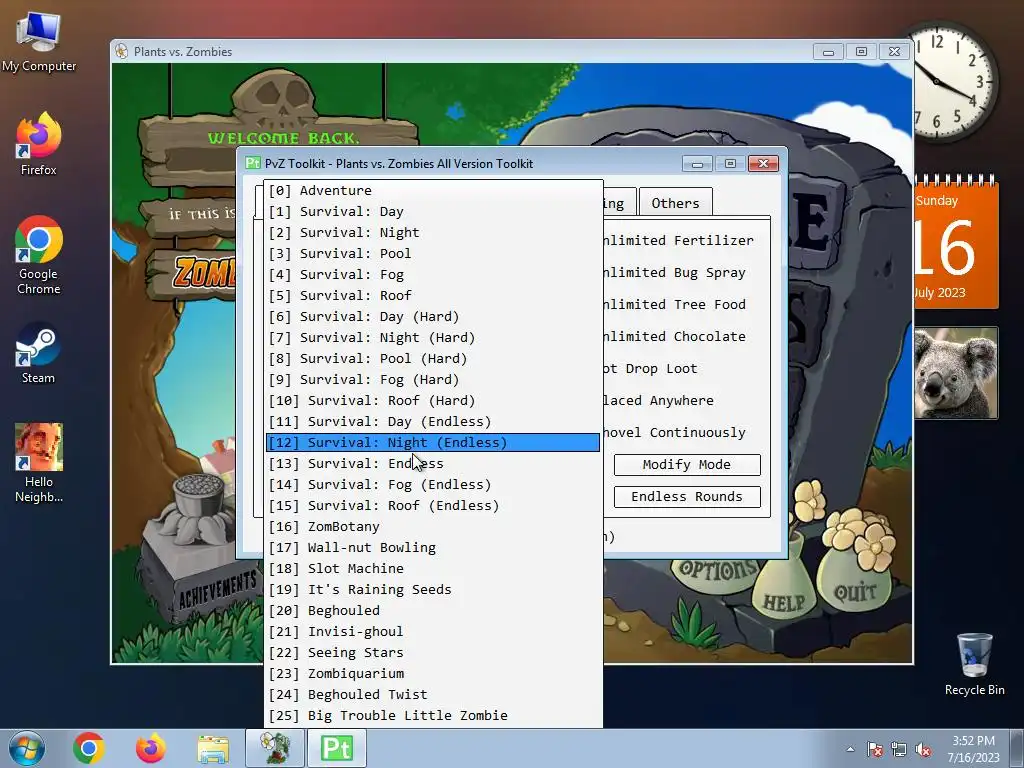Screen dimensions: 1024x768
Task: Choose Survival: Fog mode
Action: [433, 274]
